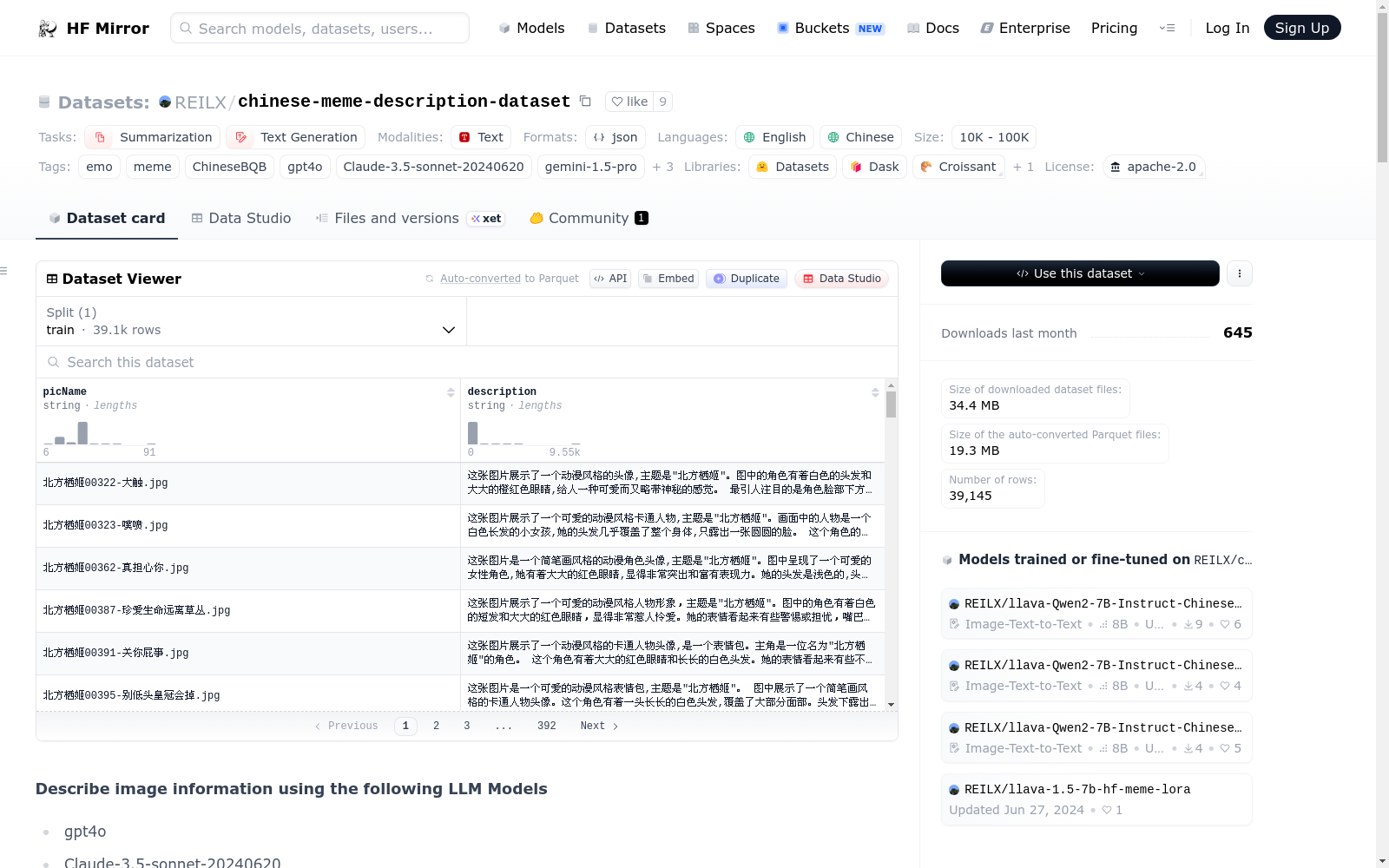This screenshot has height=868, width=1389.
Task: Click the 10K - 100K size tag
Action: coord(994,137)
